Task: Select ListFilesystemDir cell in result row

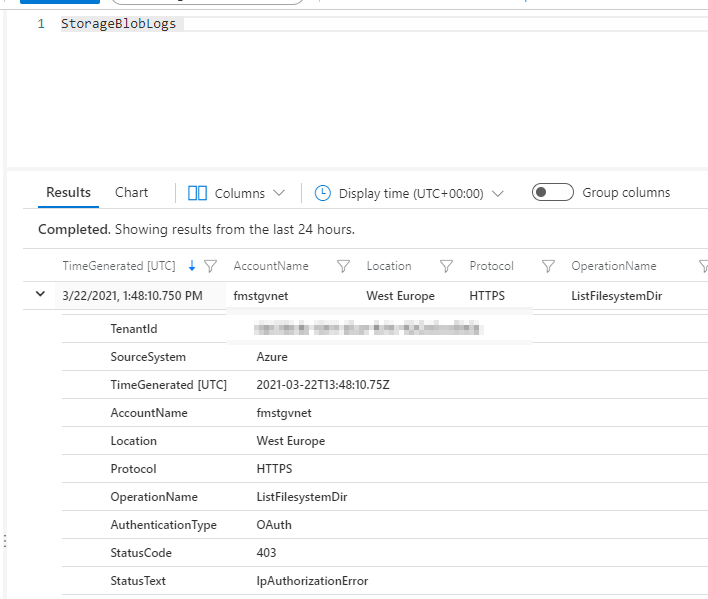Action: (x=616, y=296)
